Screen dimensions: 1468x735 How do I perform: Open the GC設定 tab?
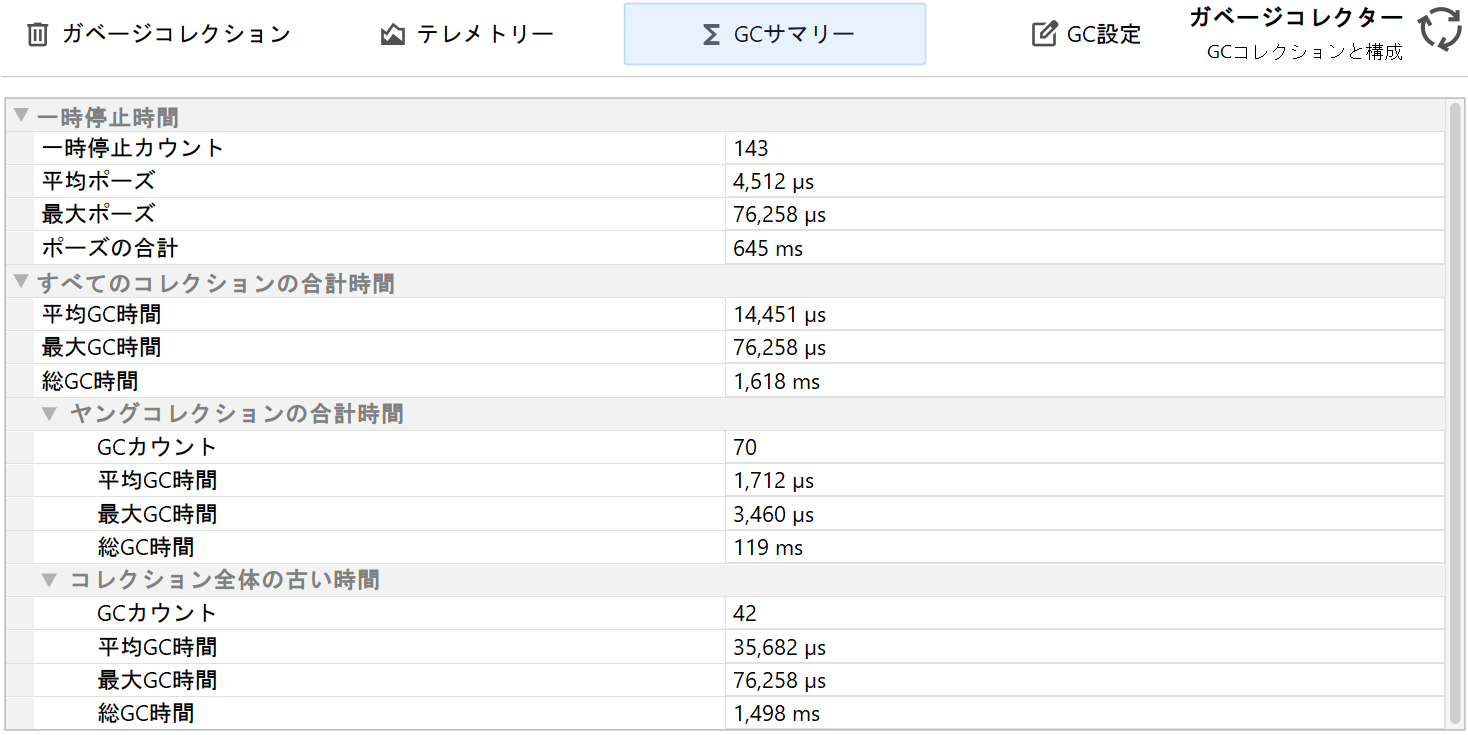pyautogui.click(x=1103, y=35)
